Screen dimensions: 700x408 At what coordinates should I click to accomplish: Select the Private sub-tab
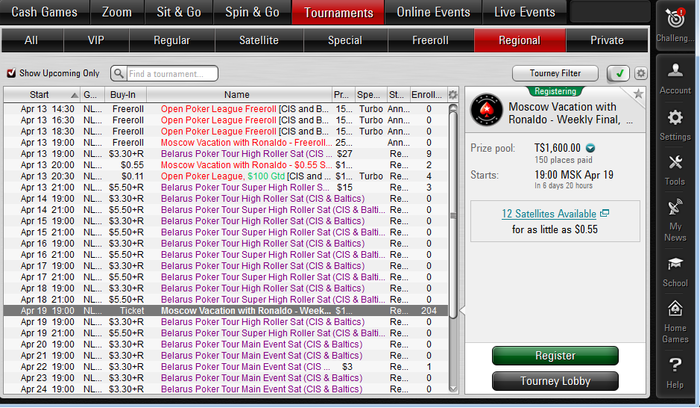607,40
